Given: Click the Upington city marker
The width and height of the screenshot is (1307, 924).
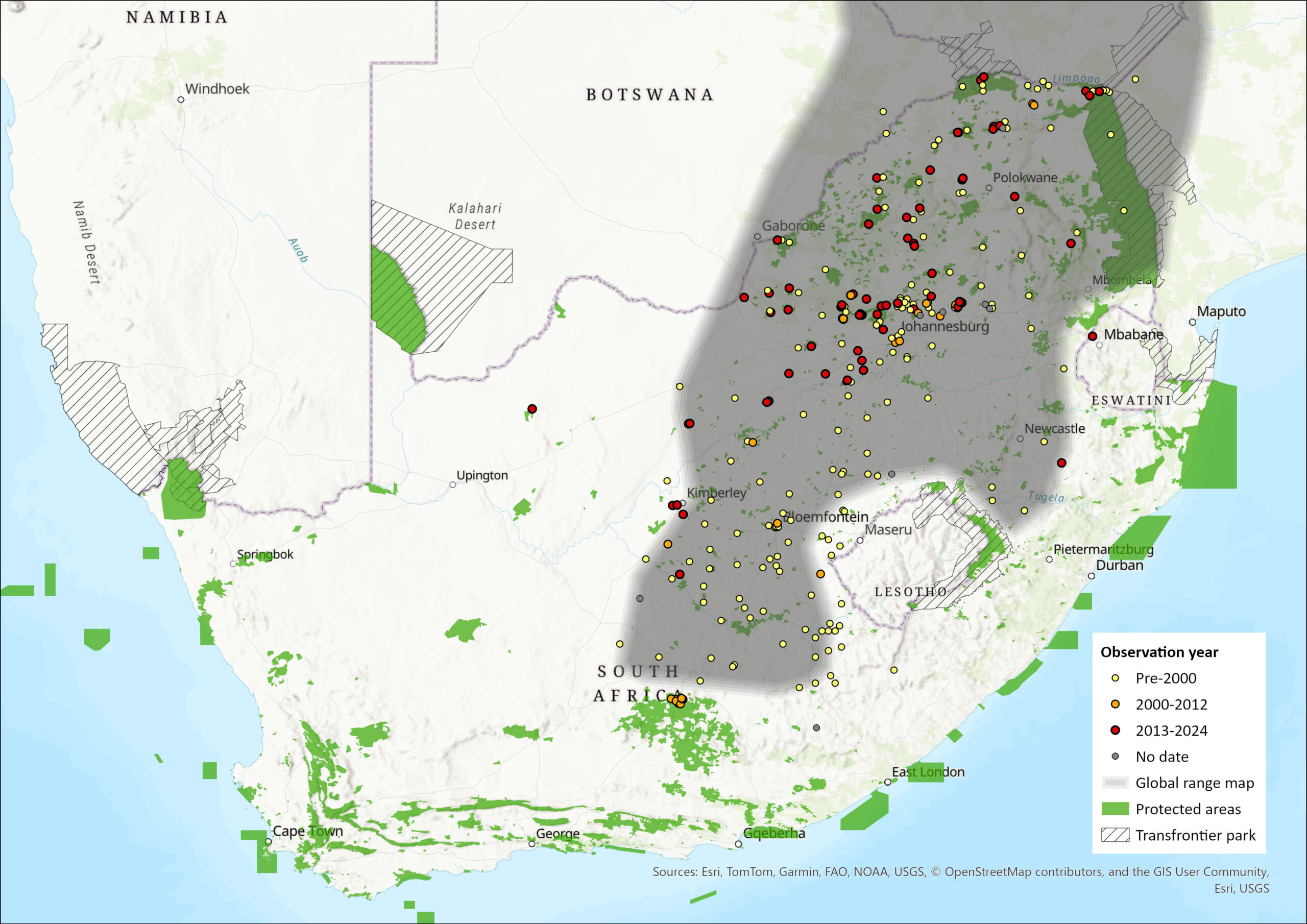Looking at the screenshot, I should (452, 484).
